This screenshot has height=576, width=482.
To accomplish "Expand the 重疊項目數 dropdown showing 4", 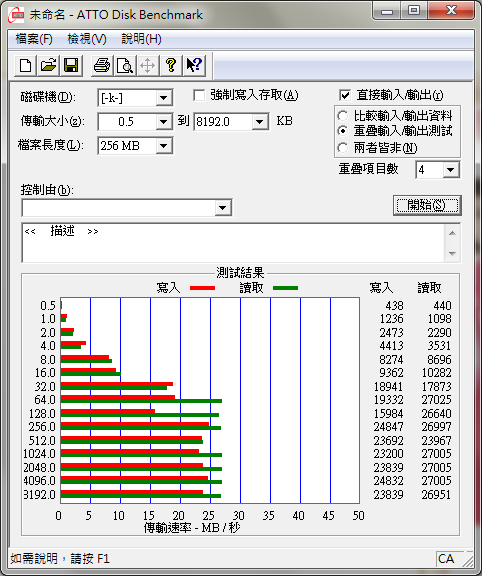I will (451, 170).
